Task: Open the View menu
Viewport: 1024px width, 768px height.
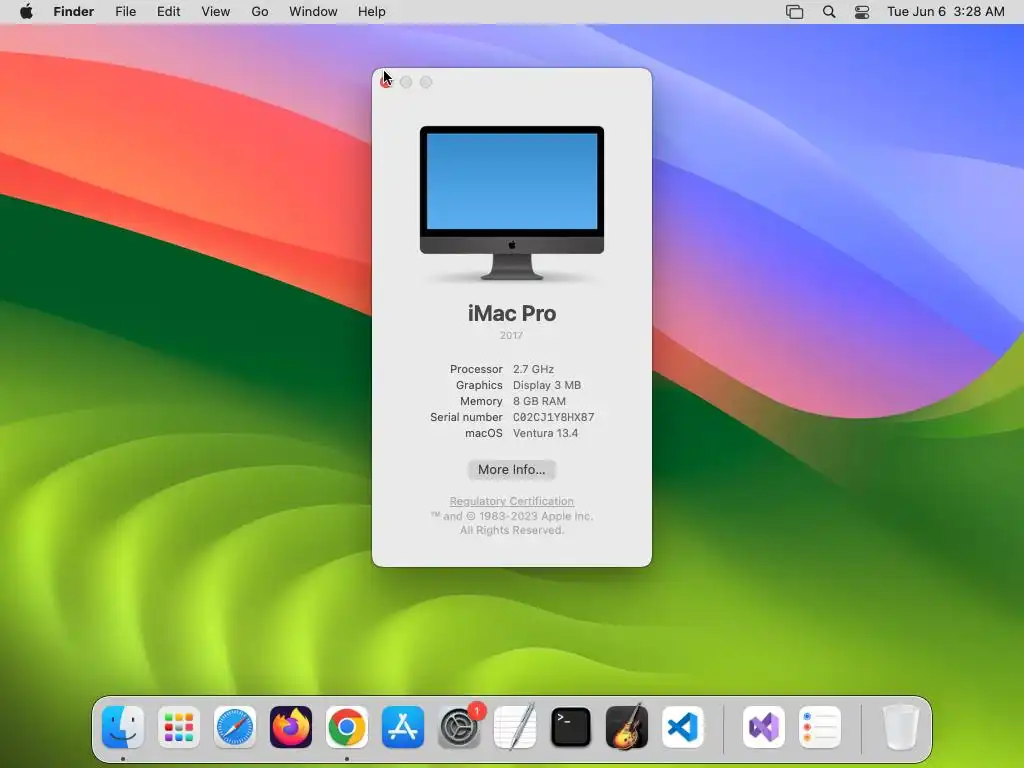Action: (x=216, y=12)
